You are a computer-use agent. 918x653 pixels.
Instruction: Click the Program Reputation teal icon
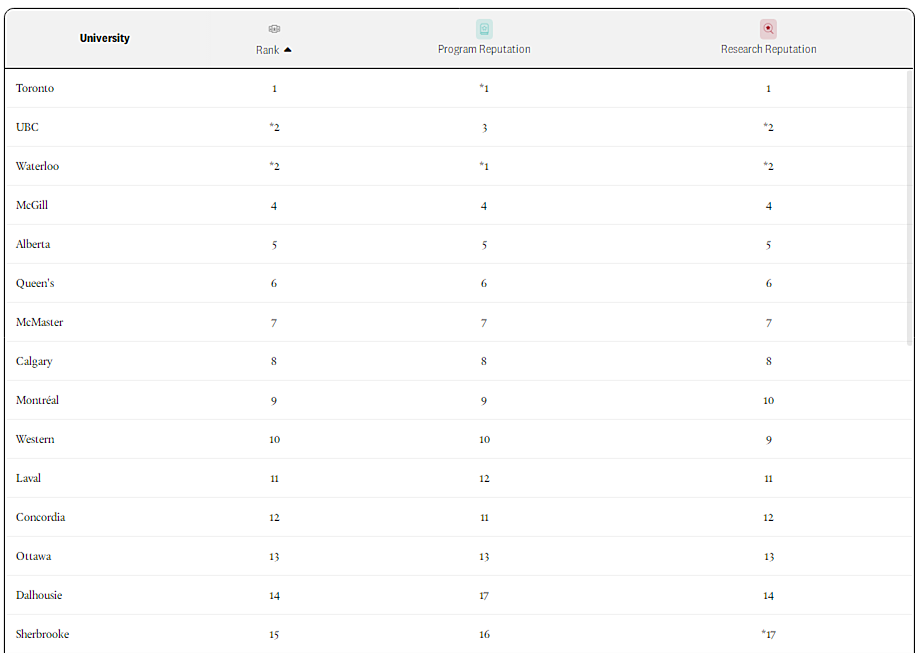click(x=484, y=29)
